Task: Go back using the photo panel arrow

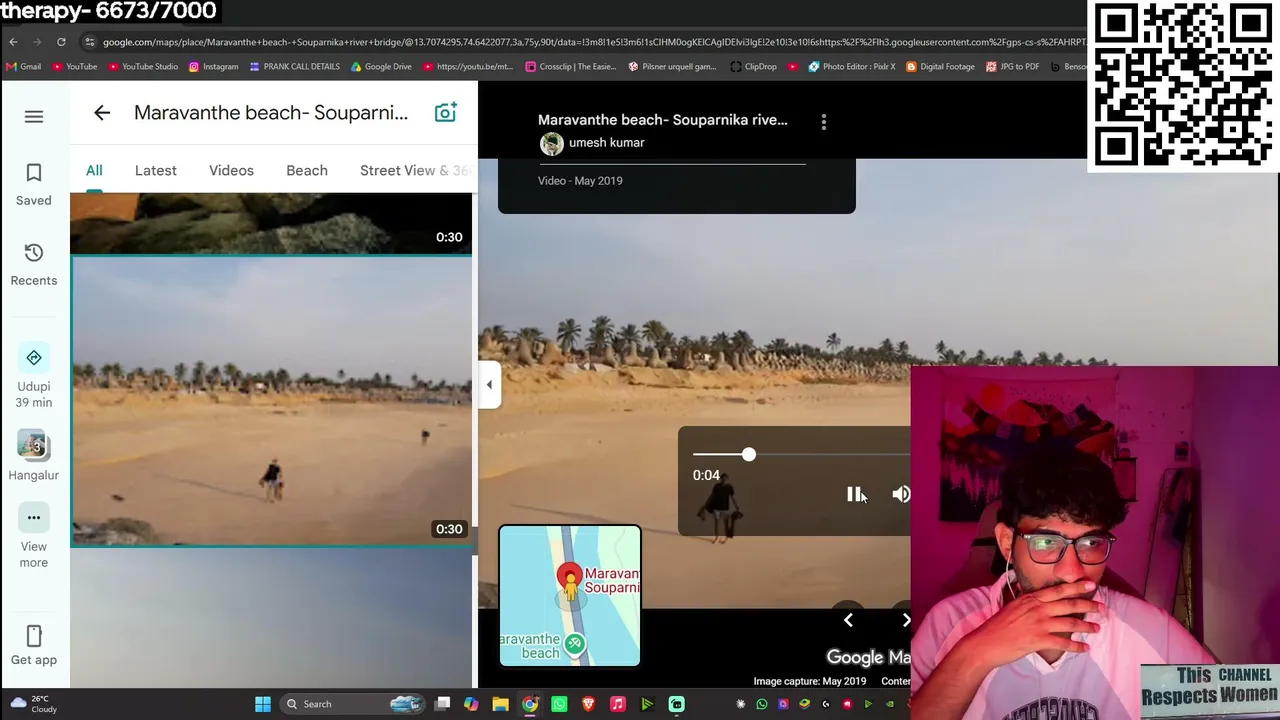Action: point(102,113)
